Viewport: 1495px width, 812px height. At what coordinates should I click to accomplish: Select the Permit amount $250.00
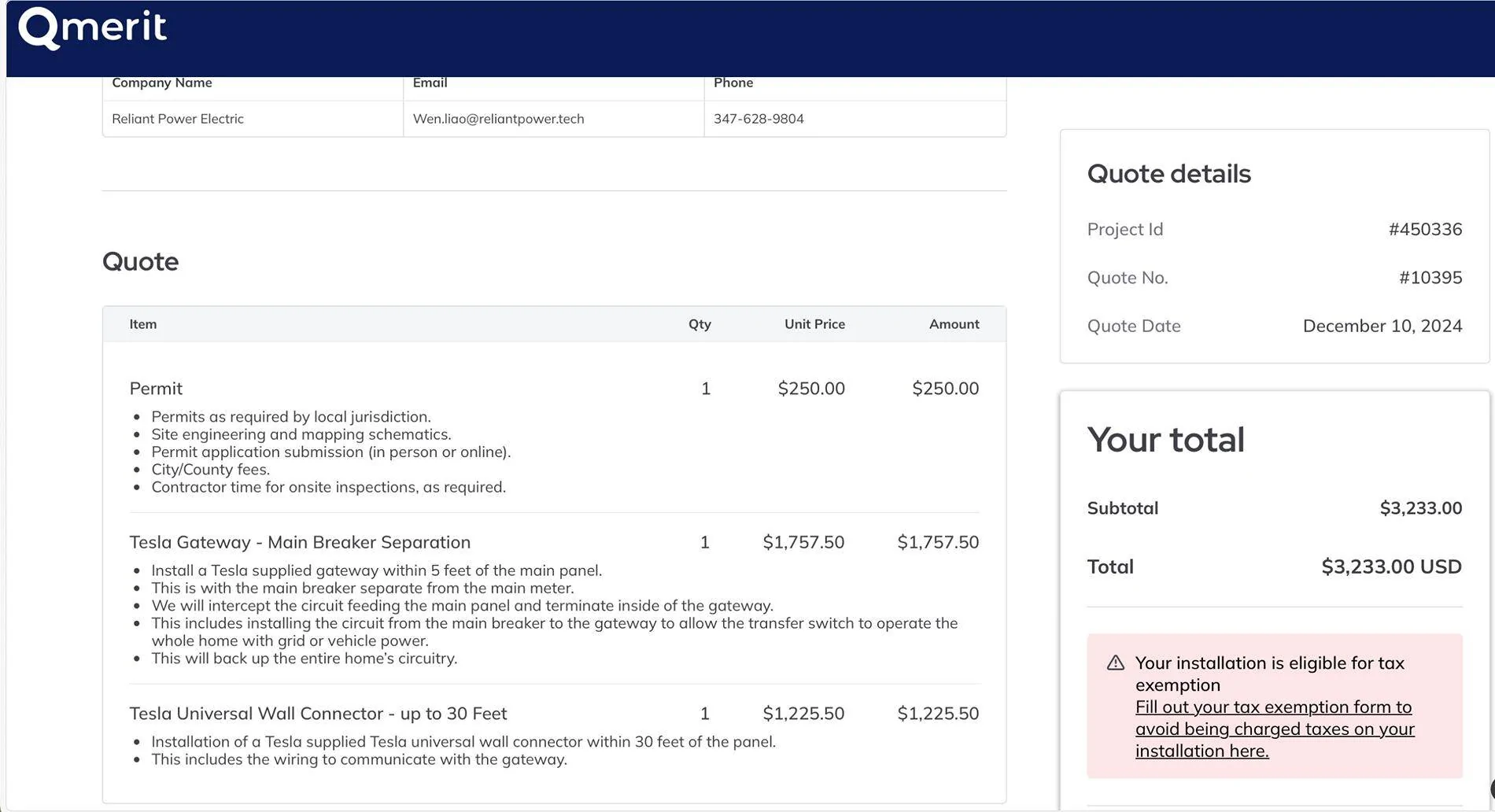pos(945,389)
